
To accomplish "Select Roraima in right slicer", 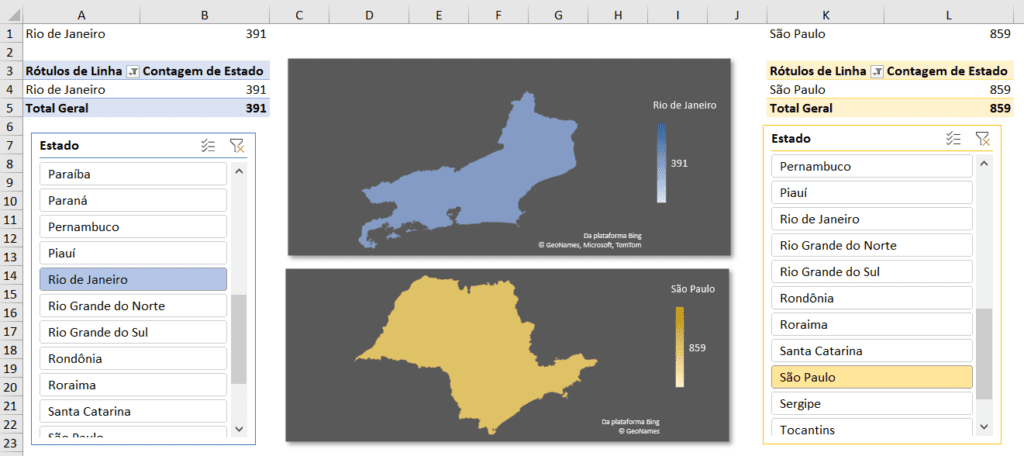I will tap(872, 324).
